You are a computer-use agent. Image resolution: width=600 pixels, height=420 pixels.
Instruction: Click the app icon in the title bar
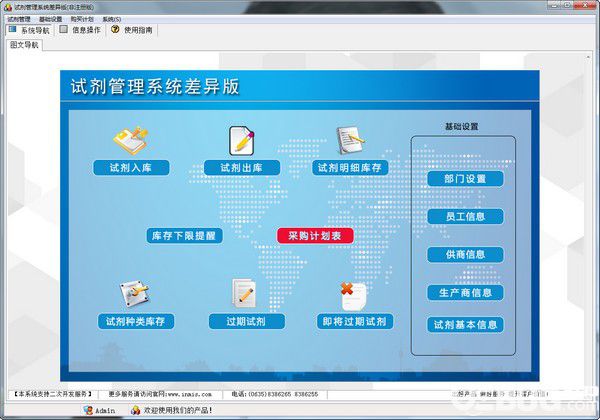(8, 7)
